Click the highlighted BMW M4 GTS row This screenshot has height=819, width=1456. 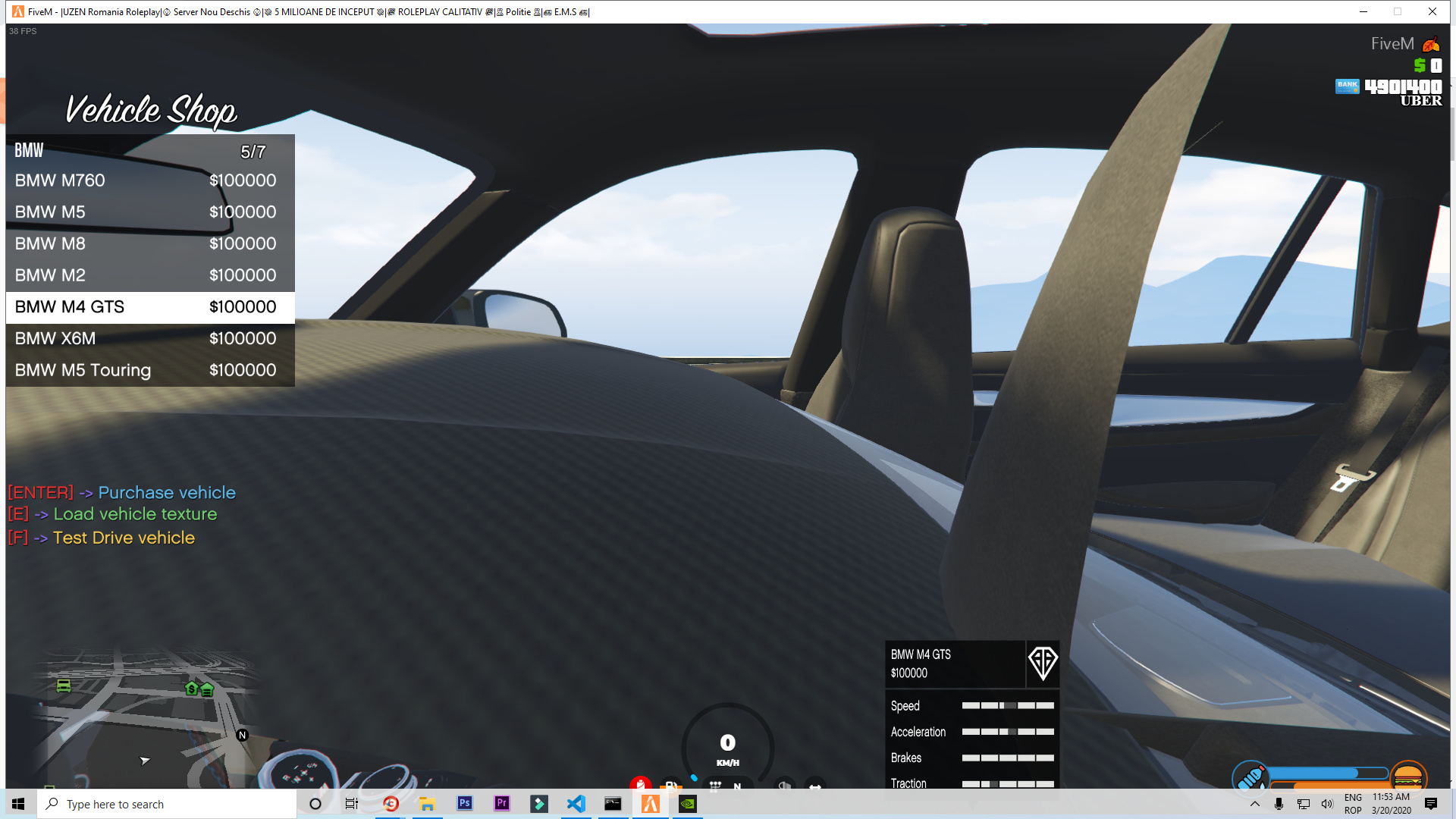[150, 307]
